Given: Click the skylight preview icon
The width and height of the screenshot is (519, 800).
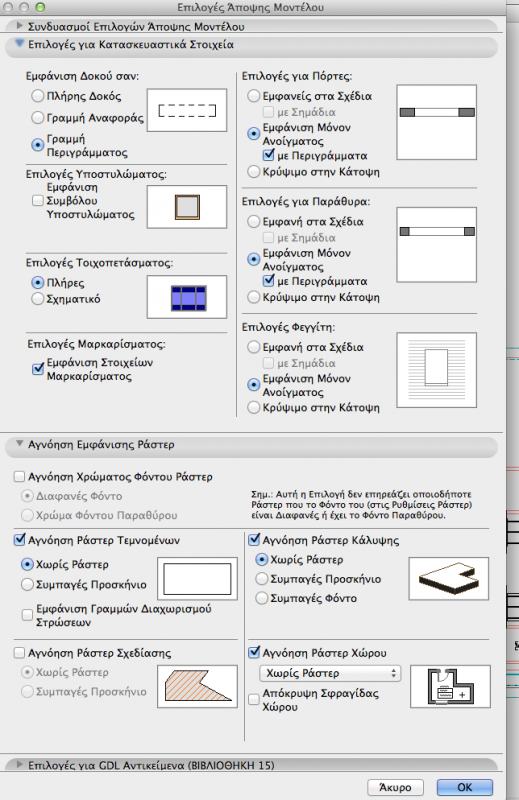Looking at the screenshot, I should pyautogui.click(x=437, y=370).
